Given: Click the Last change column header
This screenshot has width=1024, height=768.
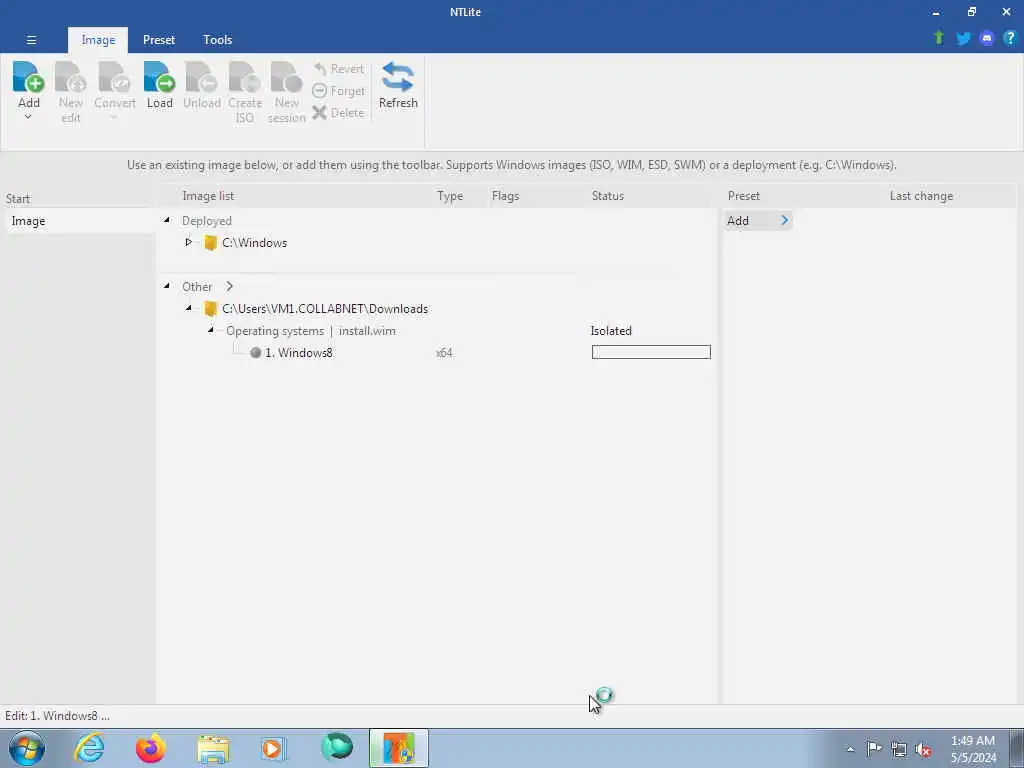Looking at the screenshot, I should point(921,196).
